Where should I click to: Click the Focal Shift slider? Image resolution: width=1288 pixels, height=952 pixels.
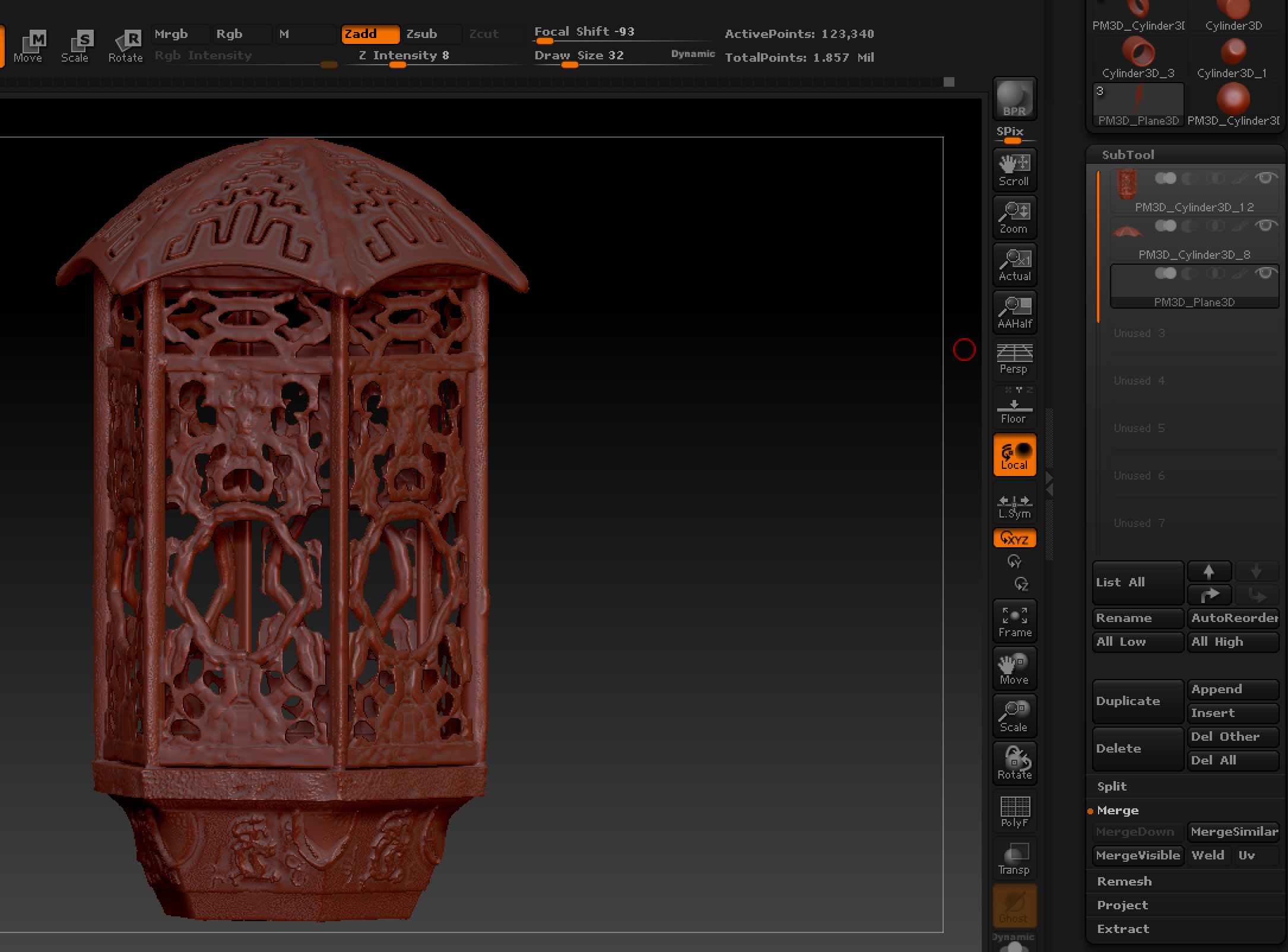(x=624, y=34)
